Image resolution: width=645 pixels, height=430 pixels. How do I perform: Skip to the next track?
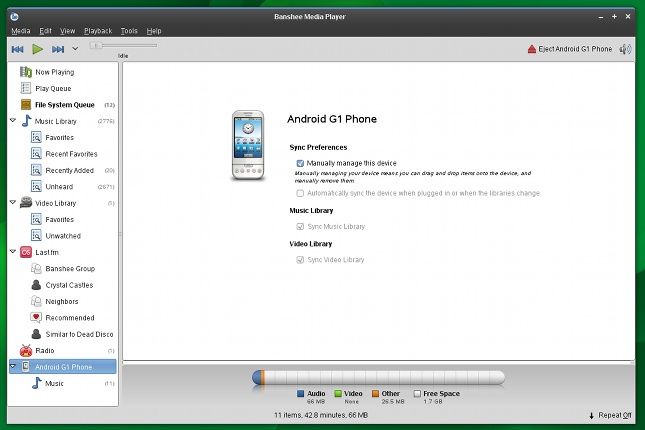click(58, 48)
